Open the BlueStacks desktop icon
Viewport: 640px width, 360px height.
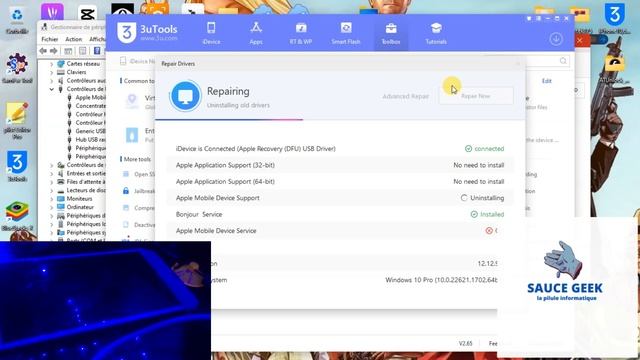(17, 216)
